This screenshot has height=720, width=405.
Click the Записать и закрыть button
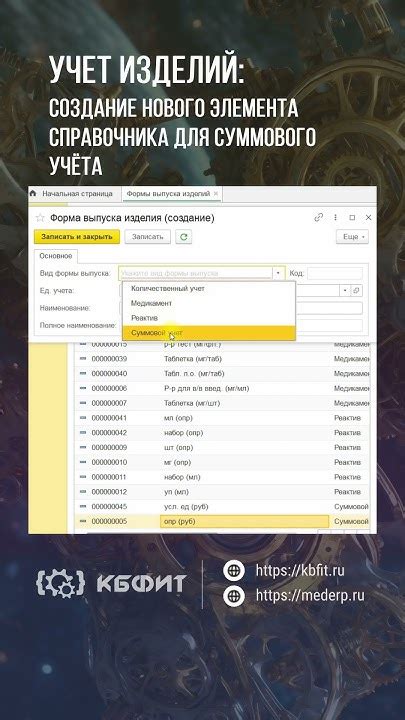pos(77,237)
